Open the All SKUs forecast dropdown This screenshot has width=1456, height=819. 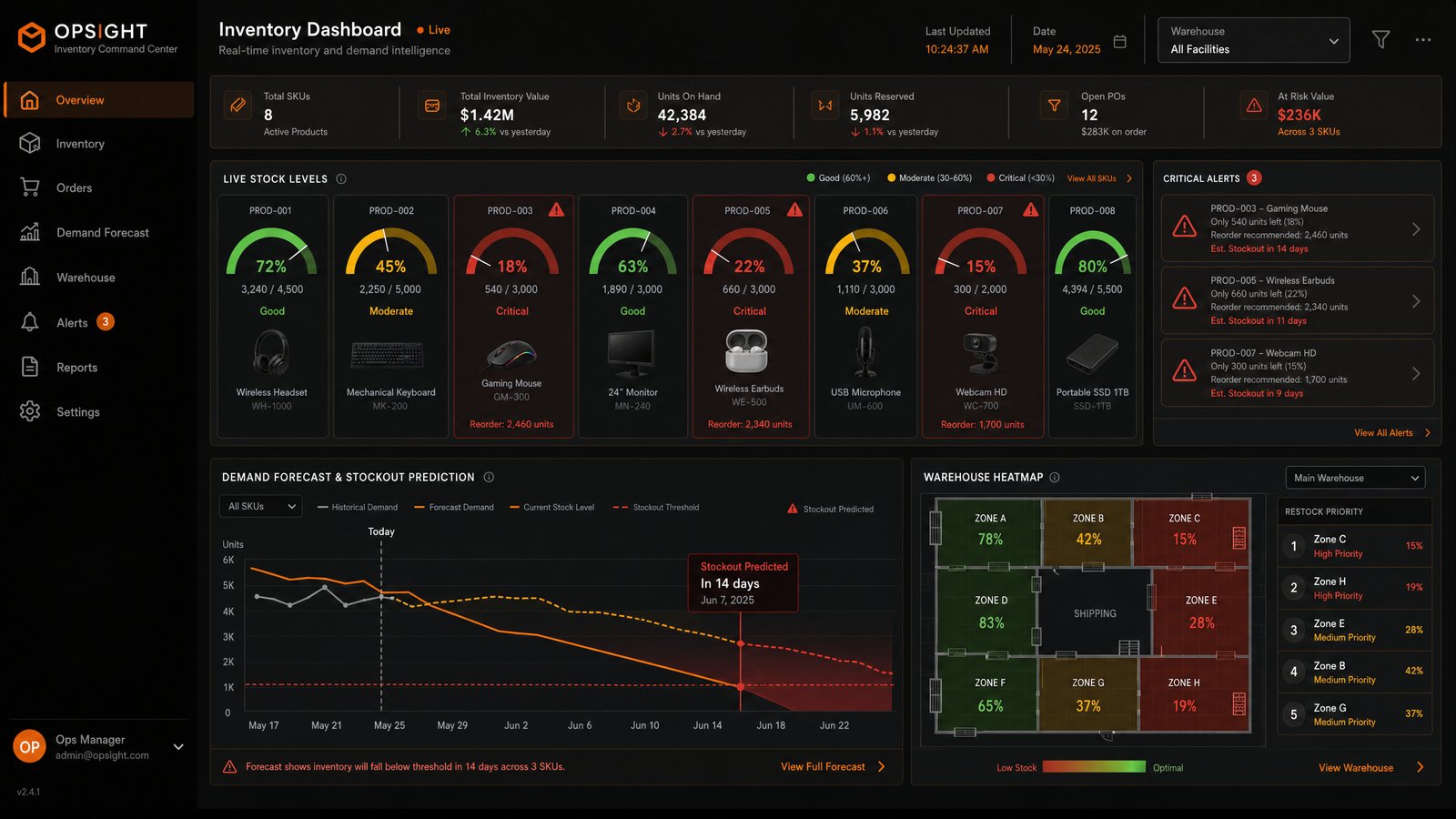click(260, 507)
